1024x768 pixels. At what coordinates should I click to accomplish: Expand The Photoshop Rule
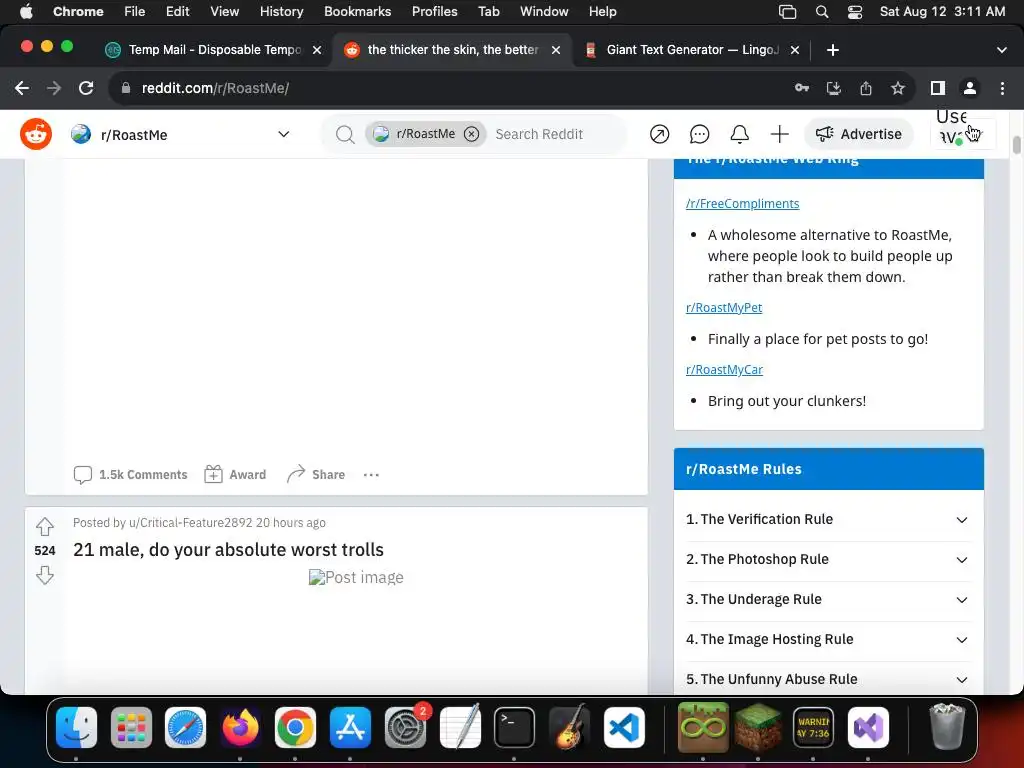coord(827,560)
